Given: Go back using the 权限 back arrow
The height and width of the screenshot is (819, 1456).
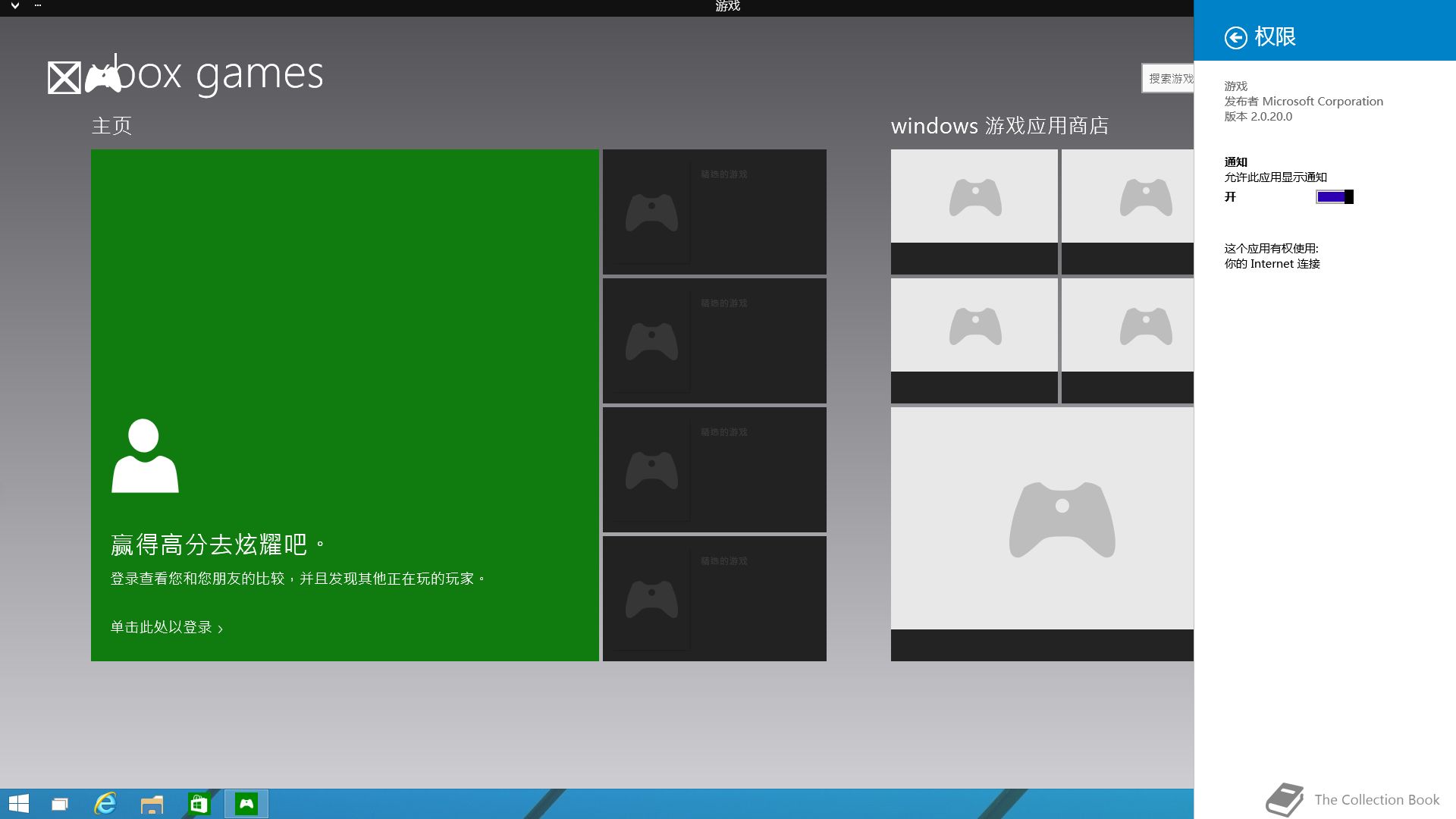Looking at the screenshot, I should [1235, 37].
